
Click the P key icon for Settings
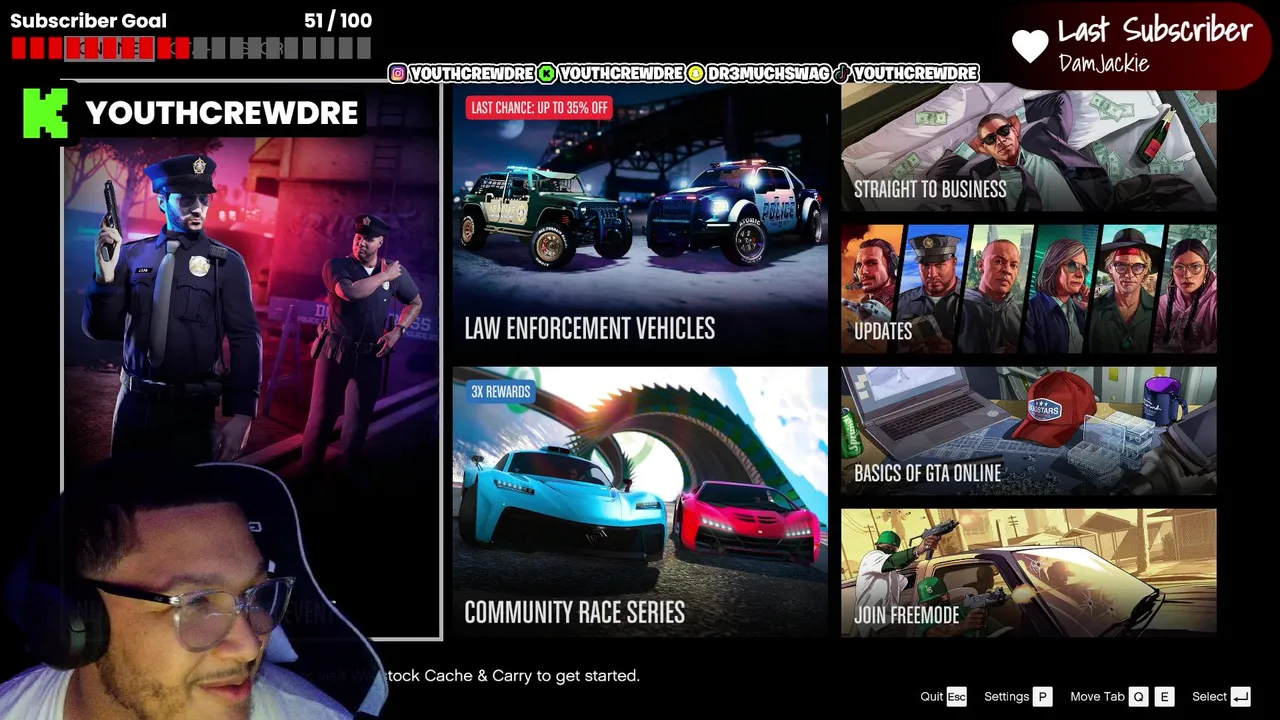(1042, 697)
